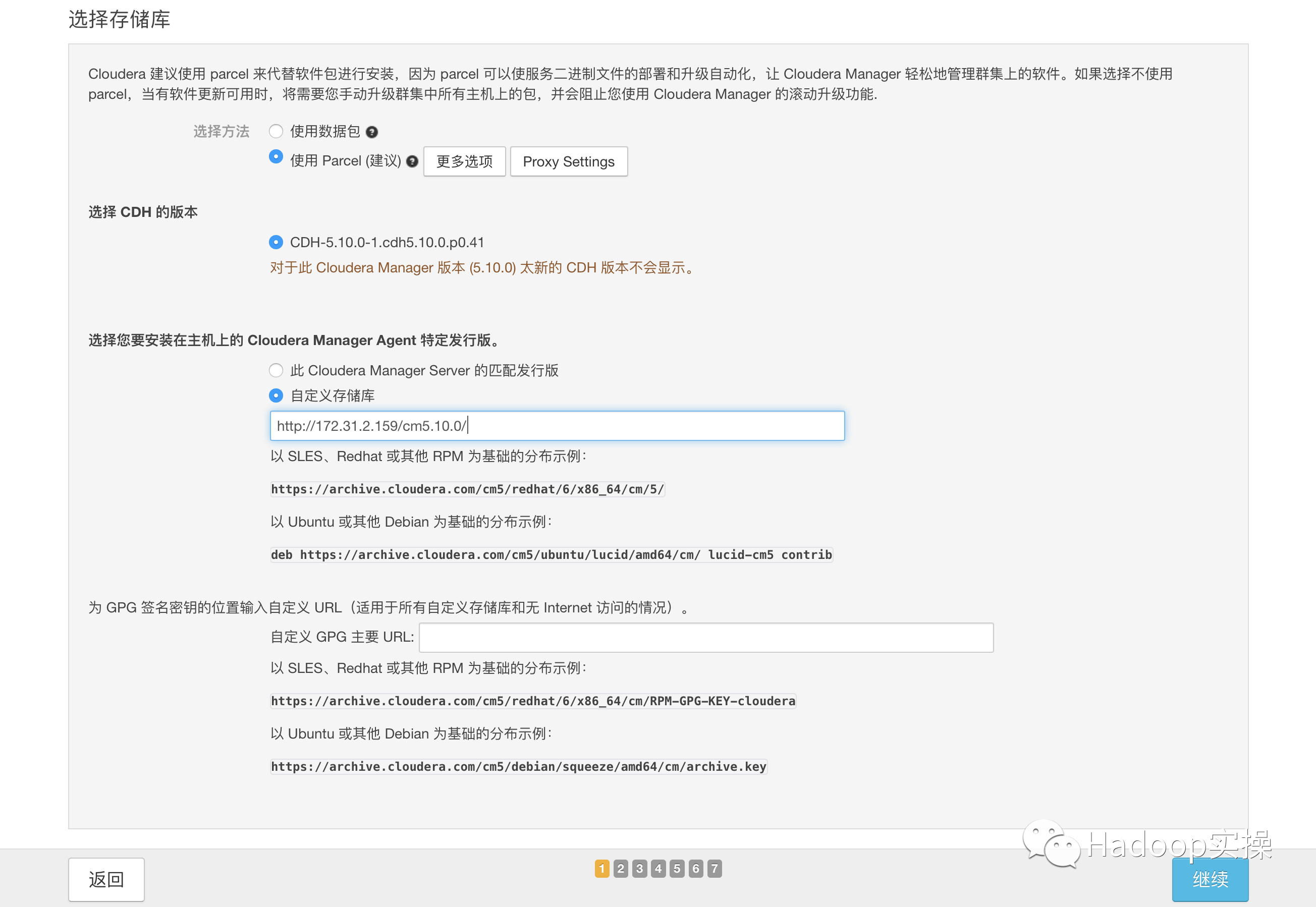Click the 自定义 GPG 主要 URL input field
Image resolution: width=1316 pixels, height=907 pixels.
pyautogui.click(x=706, y=636)
